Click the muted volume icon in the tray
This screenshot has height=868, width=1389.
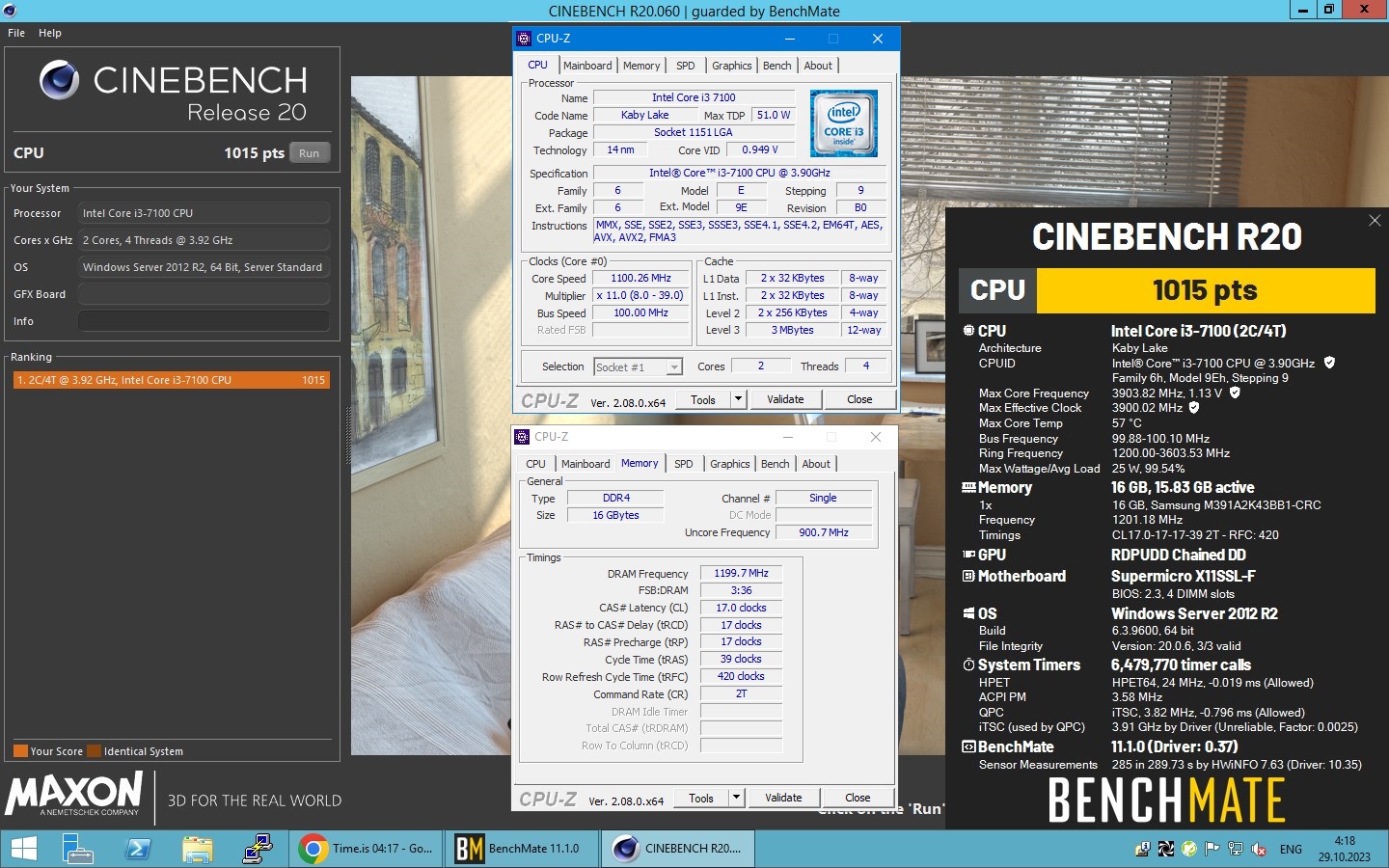1259,850
